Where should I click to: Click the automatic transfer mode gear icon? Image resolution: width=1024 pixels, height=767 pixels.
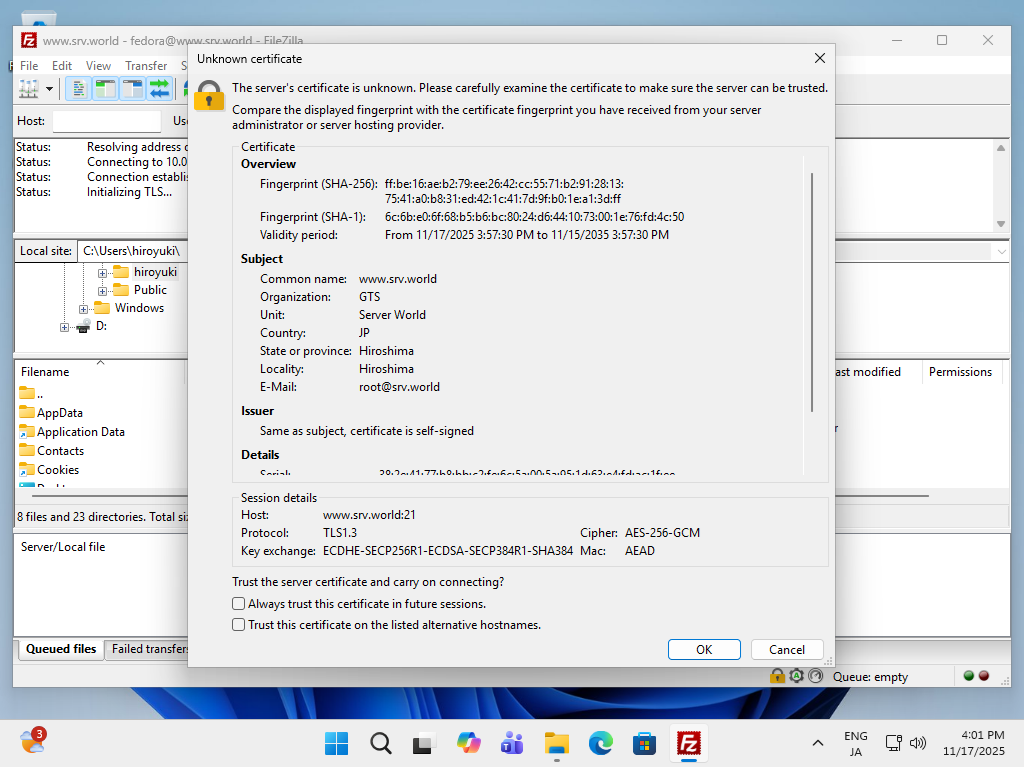[796, 676]
